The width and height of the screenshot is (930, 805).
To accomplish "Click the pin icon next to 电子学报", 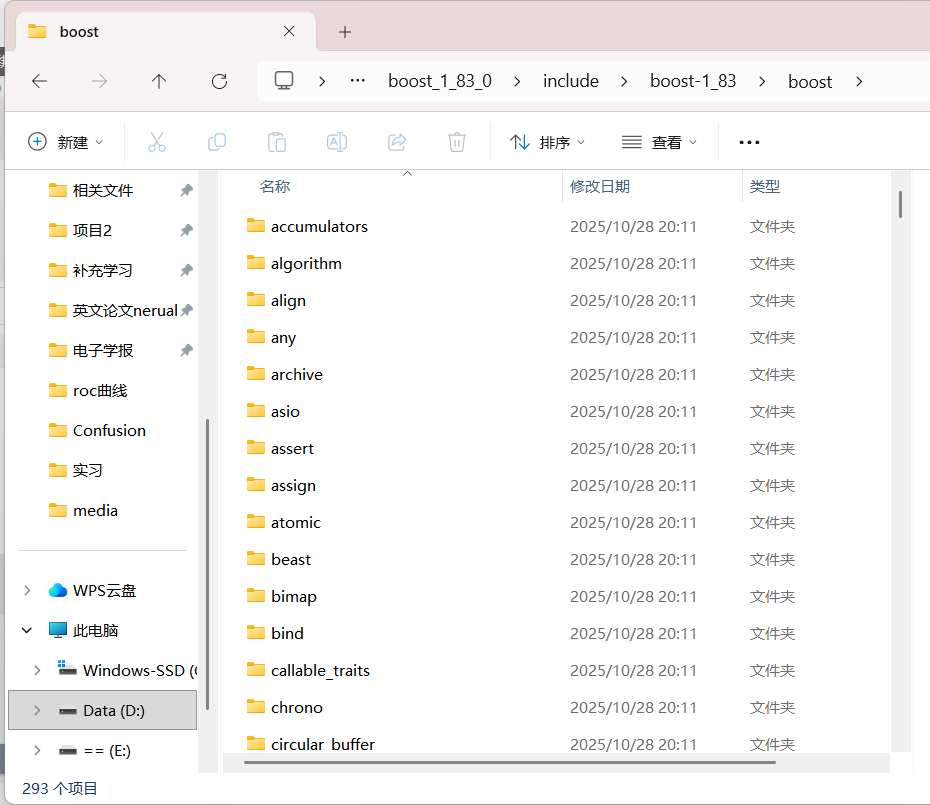I will pyautogui.click(x=186, y=351).
